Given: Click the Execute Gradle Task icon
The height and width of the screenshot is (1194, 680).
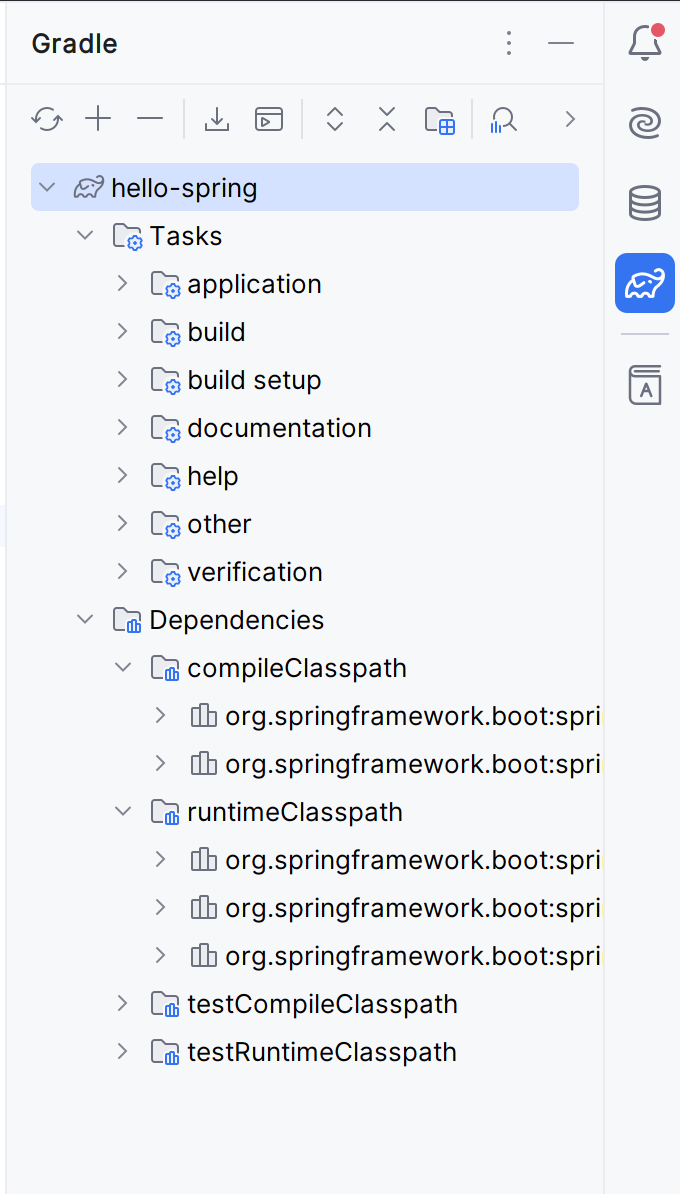Looking at the screenshot, I should coord(269,120).
